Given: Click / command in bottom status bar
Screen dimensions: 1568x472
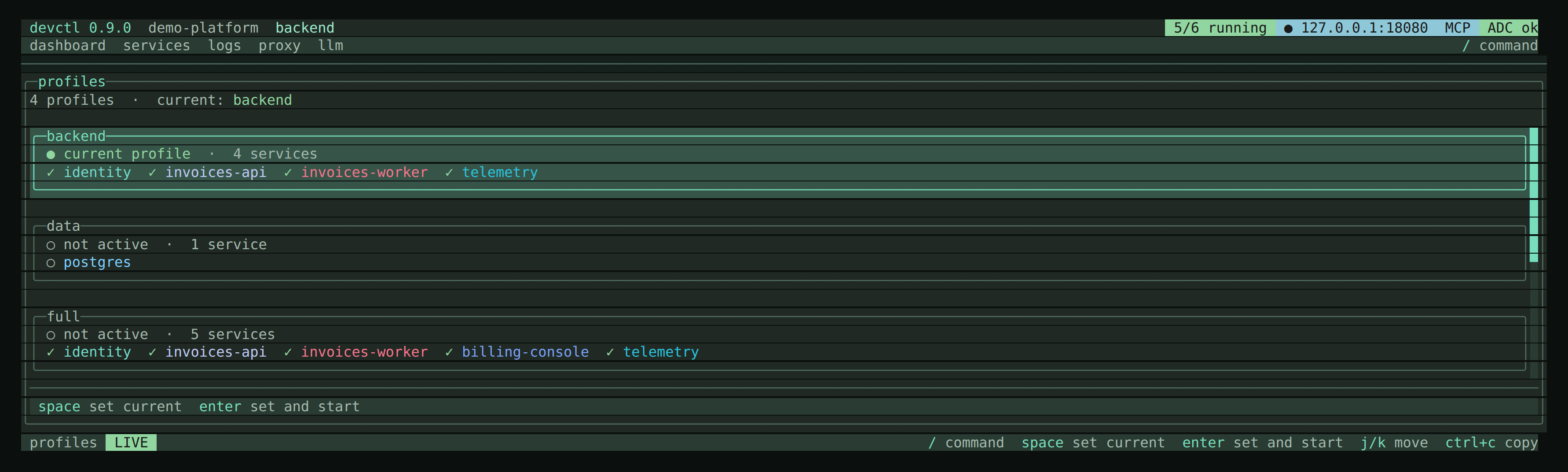Looking at the screenshot, I should pyautogui.click(x=966, y=443).
